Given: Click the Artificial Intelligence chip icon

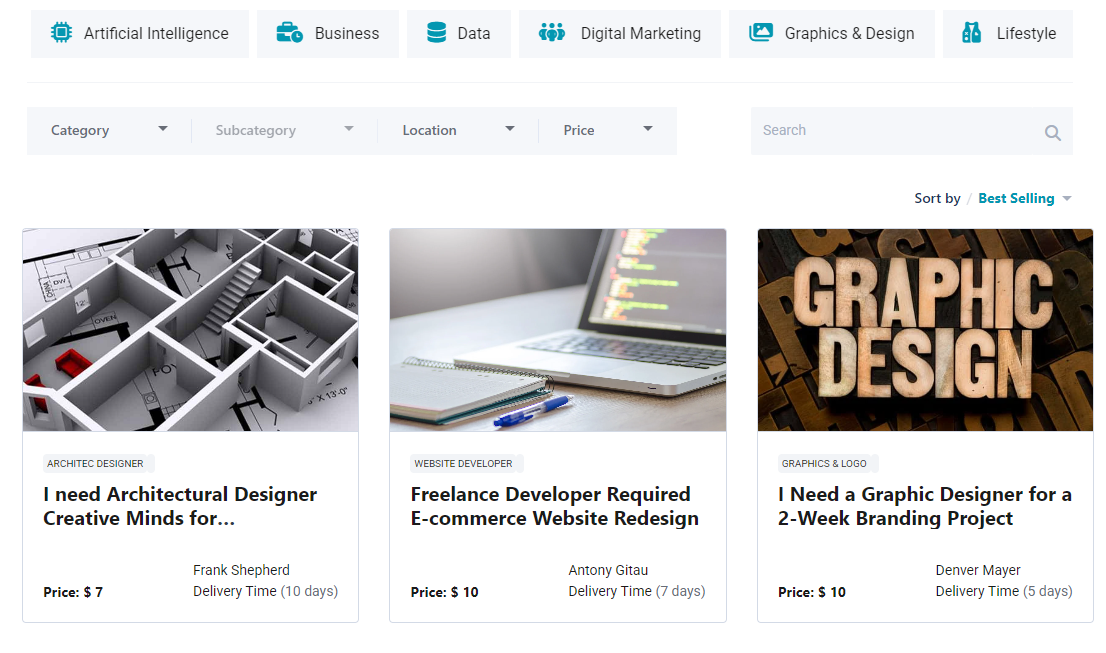Looking at the screenshot, I should tap(62, 33).
